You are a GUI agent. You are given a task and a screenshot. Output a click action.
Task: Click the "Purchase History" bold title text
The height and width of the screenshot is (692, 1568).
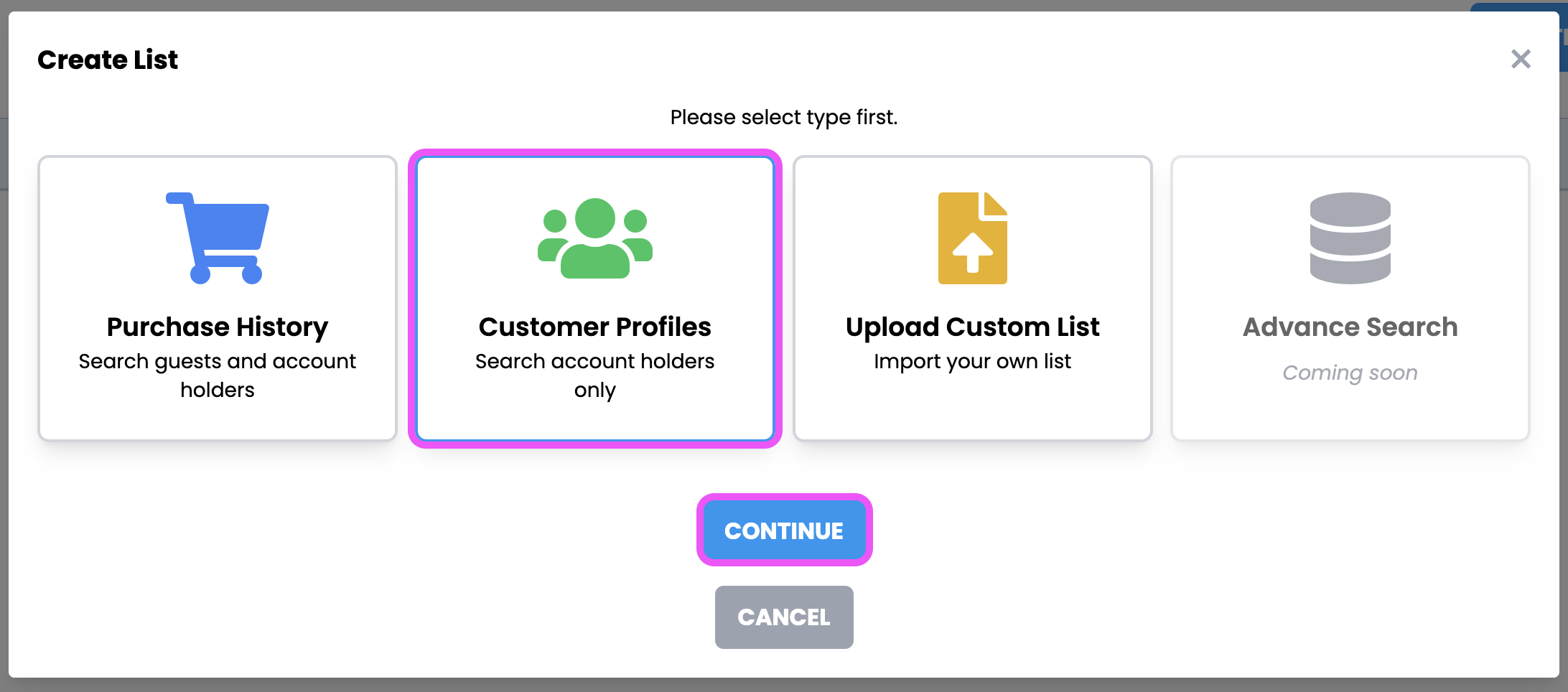coord(218,327)
